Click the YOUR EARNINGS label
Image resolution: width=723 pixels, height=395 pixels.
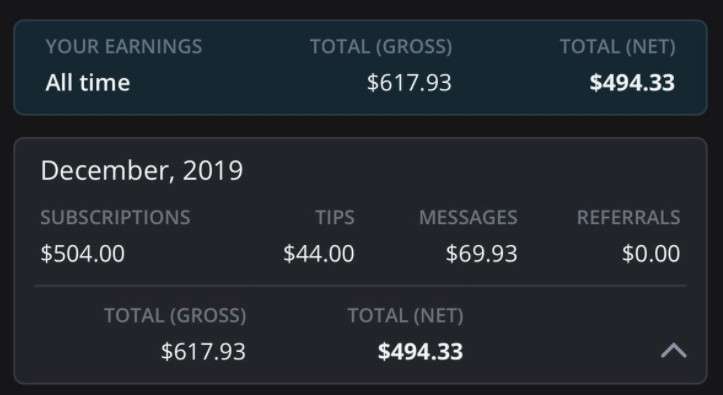[x=124, y=47]
